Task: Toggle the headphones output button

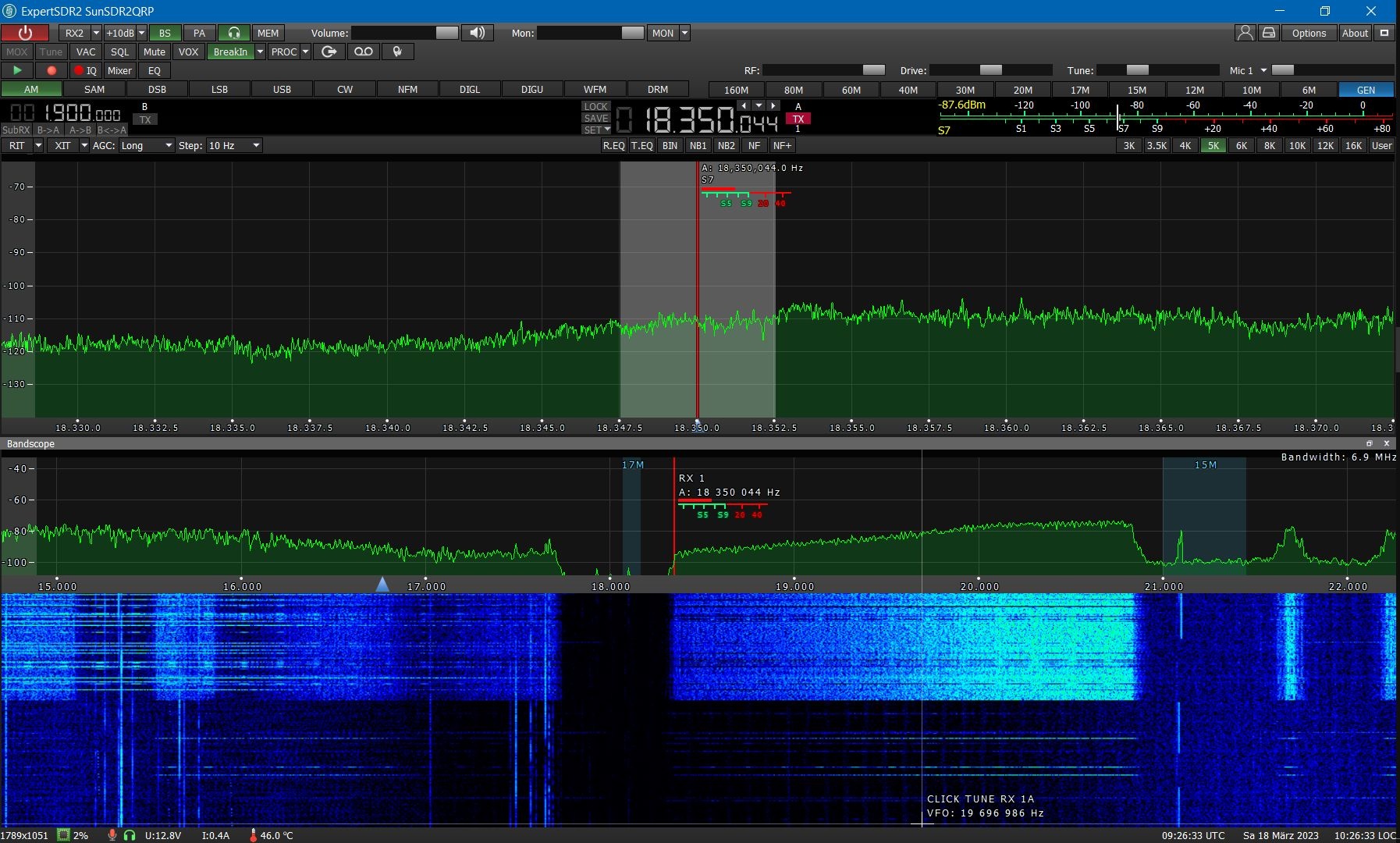Action: tap(233, 33)
